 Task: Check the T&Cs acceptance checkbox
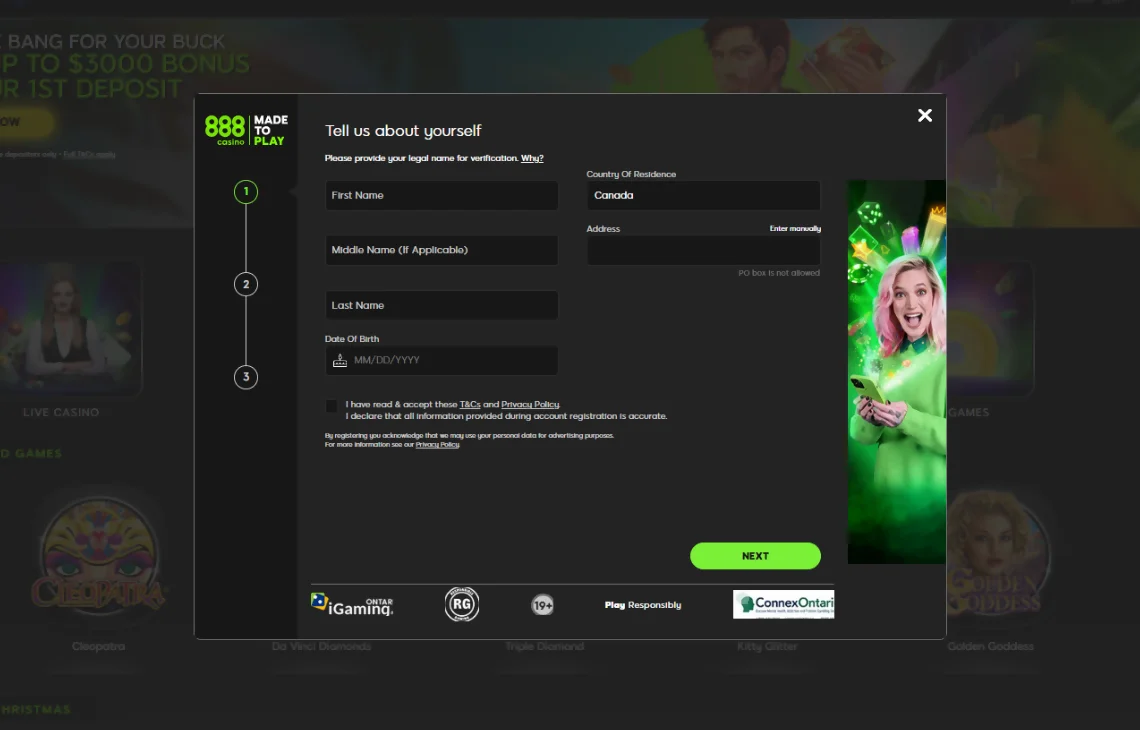click(x=332, y=406)
